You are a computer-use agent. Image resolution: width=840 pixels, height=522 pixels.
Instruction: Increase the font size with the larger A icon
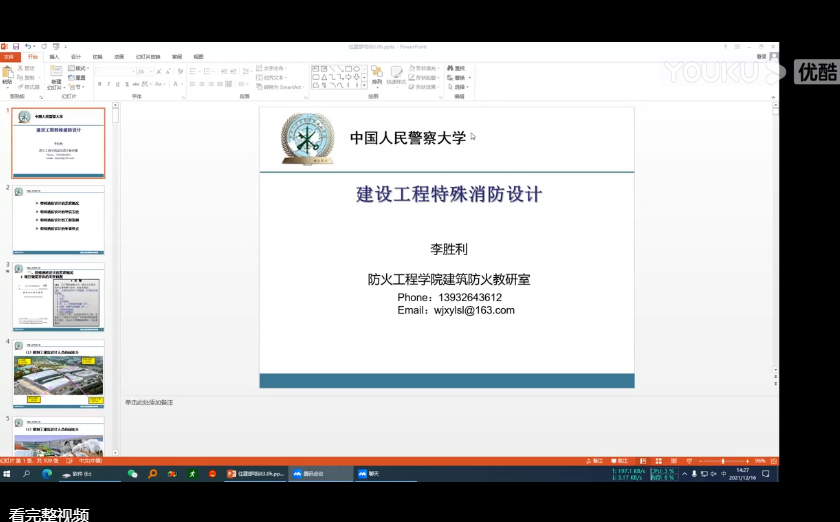click(x=159, y=71)
